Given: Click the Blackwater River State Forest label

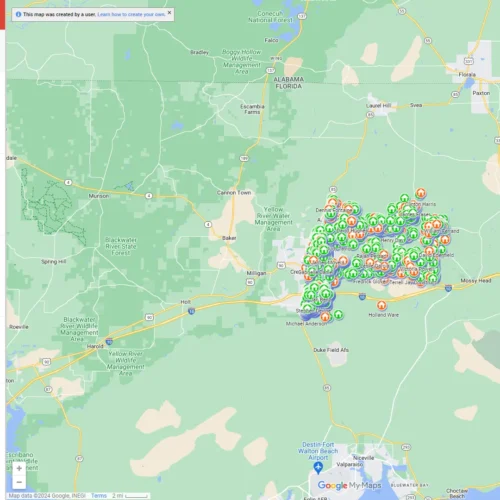Looking at the screenshot, I should coord(121,246).
